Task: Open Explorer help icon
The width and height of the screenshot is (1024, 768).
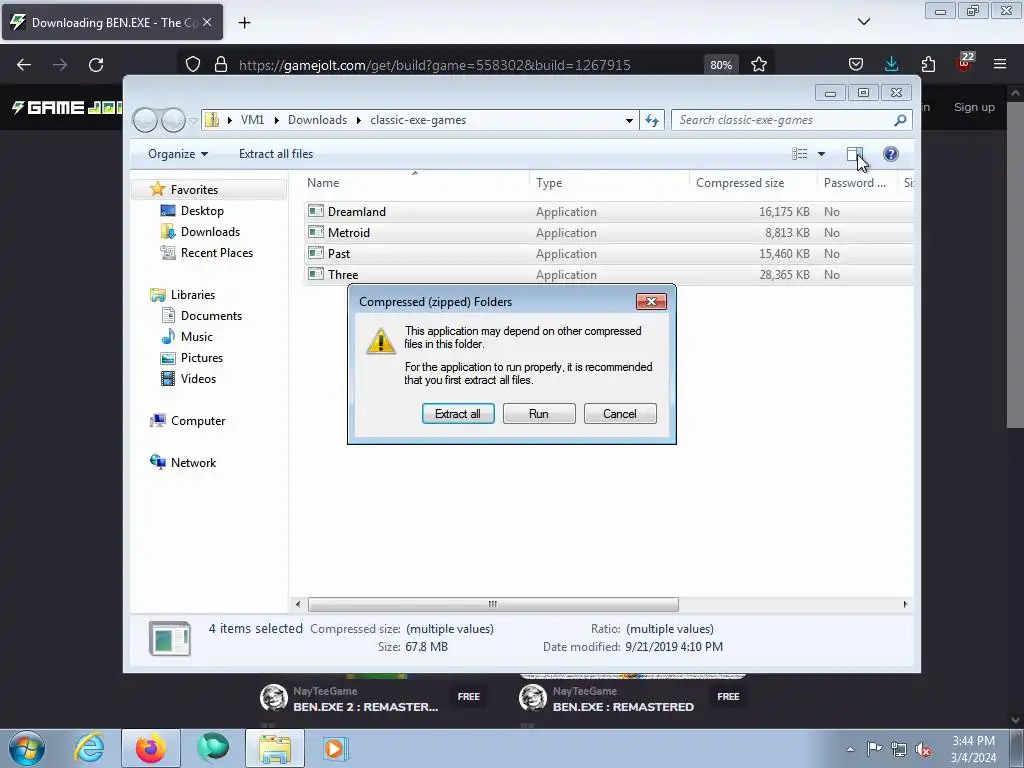Action: coord(891,154)
